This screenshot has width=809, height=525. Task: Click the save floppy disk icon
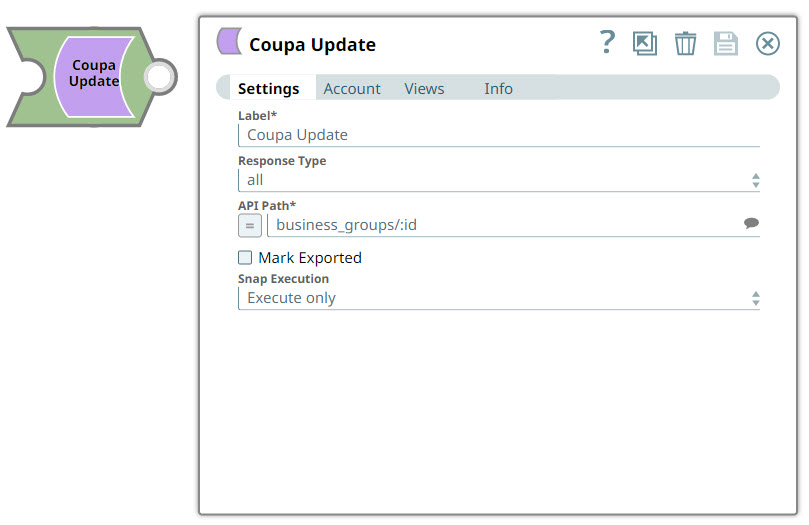point(726,43)
